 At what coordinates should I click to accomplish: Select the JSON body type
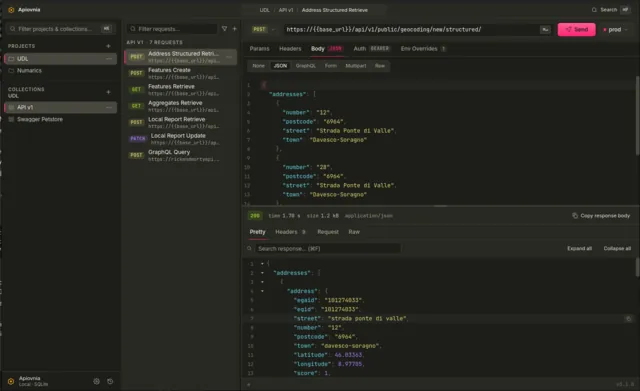[x=280, y=66]
